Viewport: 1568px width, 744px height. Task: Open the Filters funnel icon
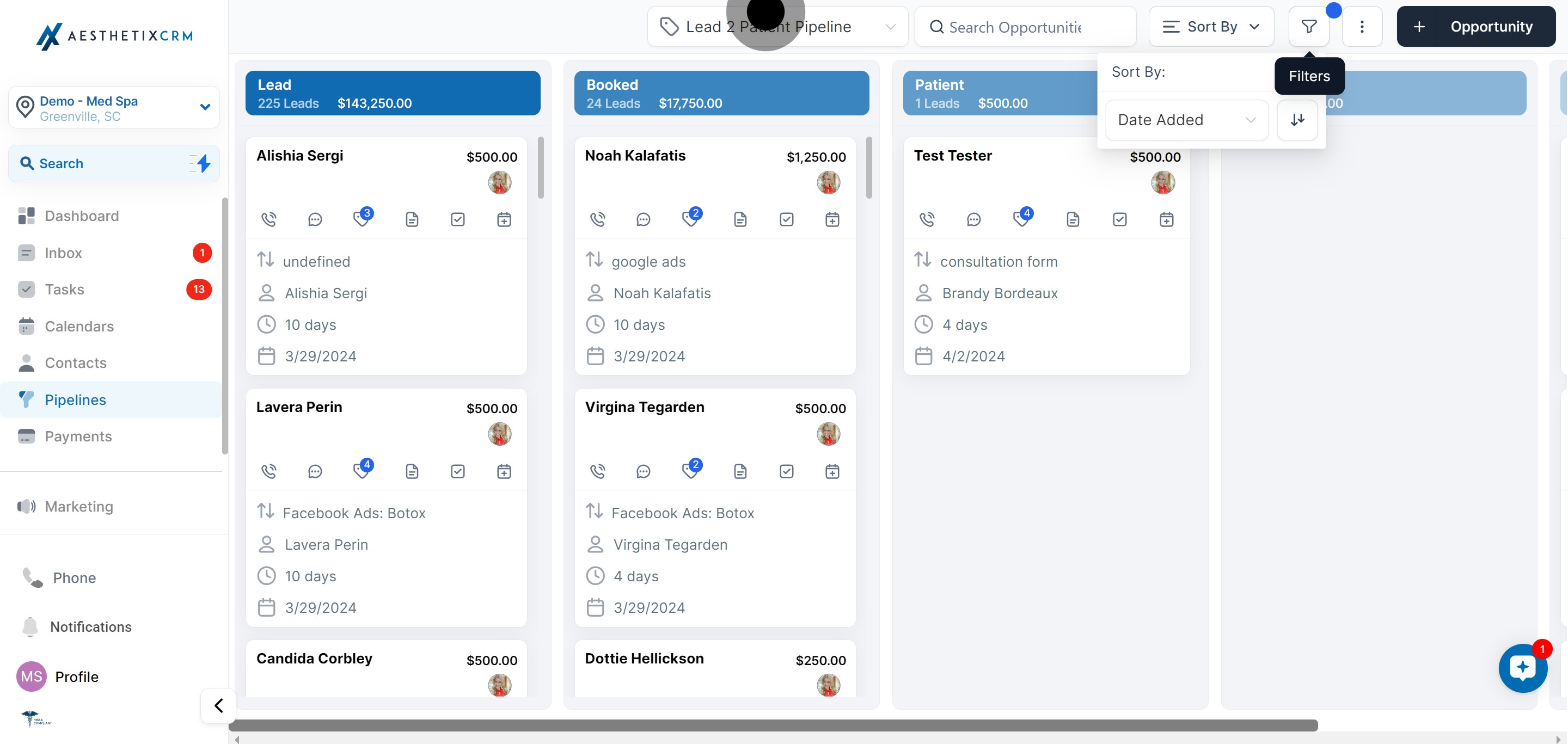(x=1309, y=27)
